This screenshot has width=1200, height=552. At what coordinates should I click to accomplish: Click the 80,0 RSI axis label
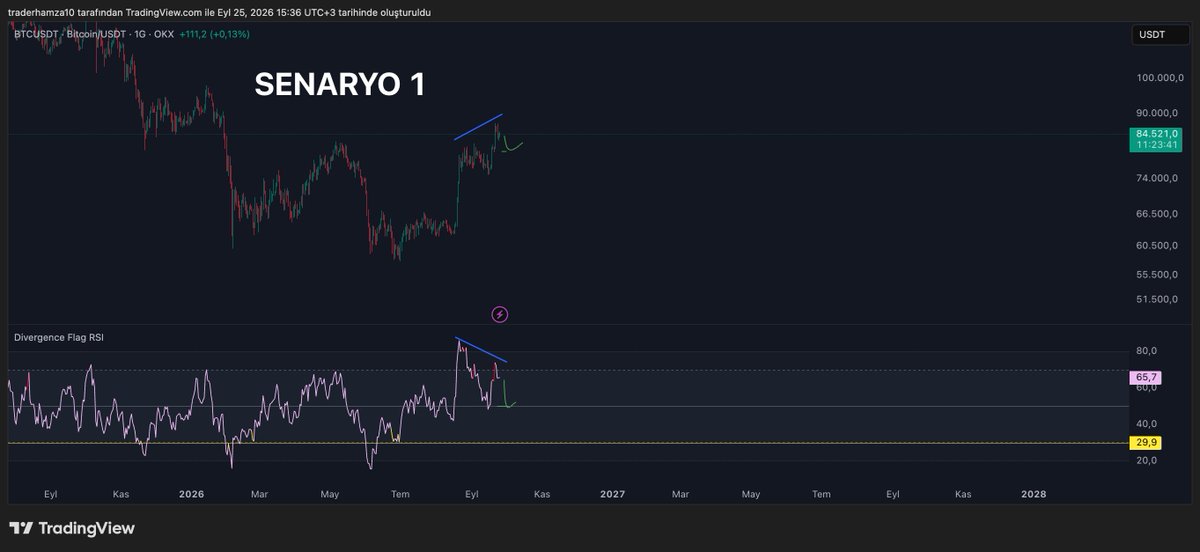1147,351
